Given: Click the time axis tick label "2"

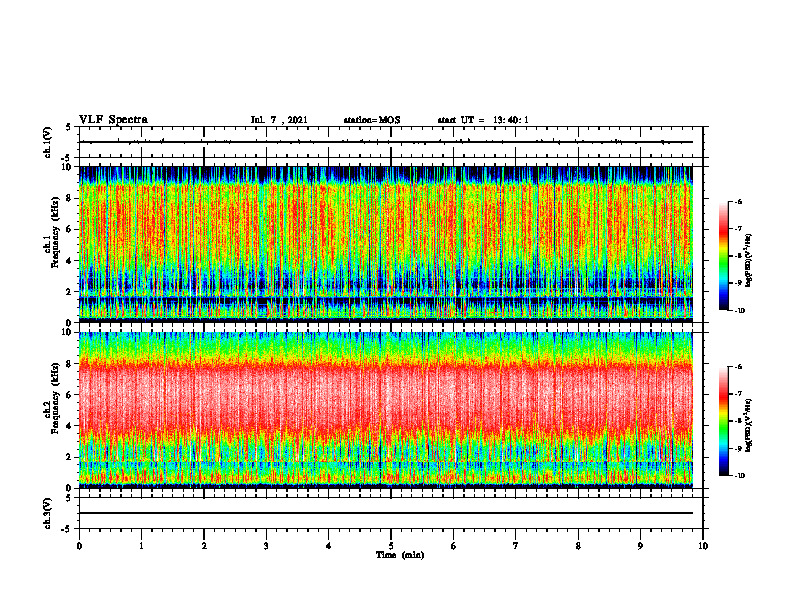Looking at the screenshot, I should (x=204, y=546).
